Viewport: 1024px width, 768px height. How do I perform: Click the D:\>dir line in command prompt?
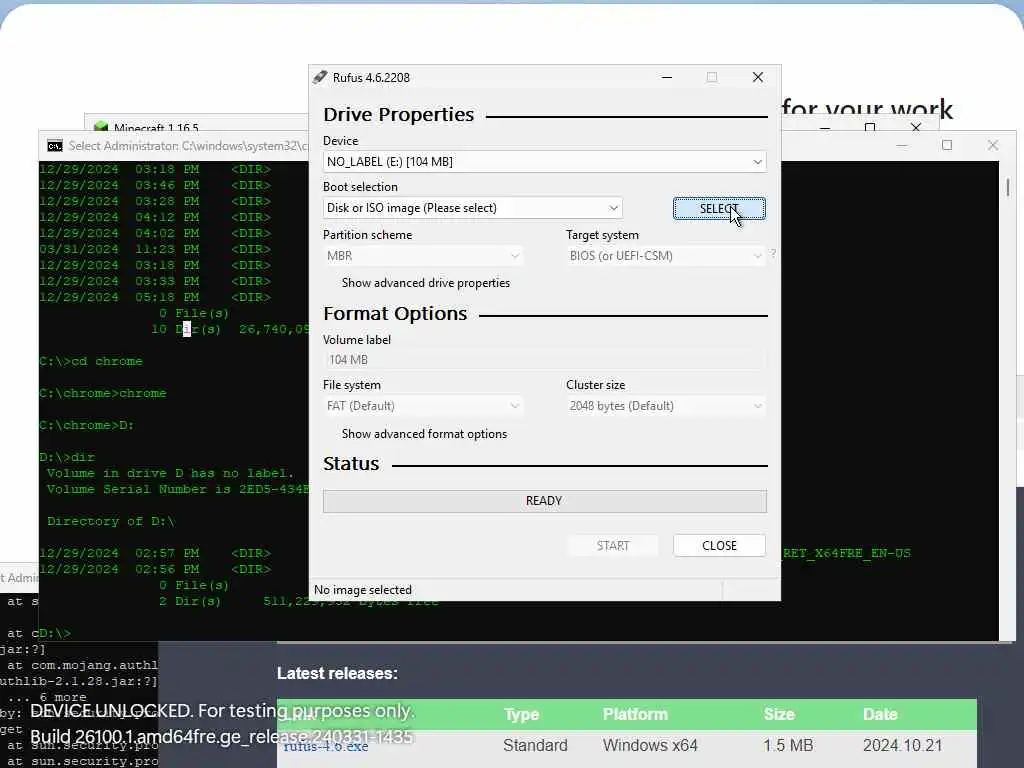tap(67, 457)
